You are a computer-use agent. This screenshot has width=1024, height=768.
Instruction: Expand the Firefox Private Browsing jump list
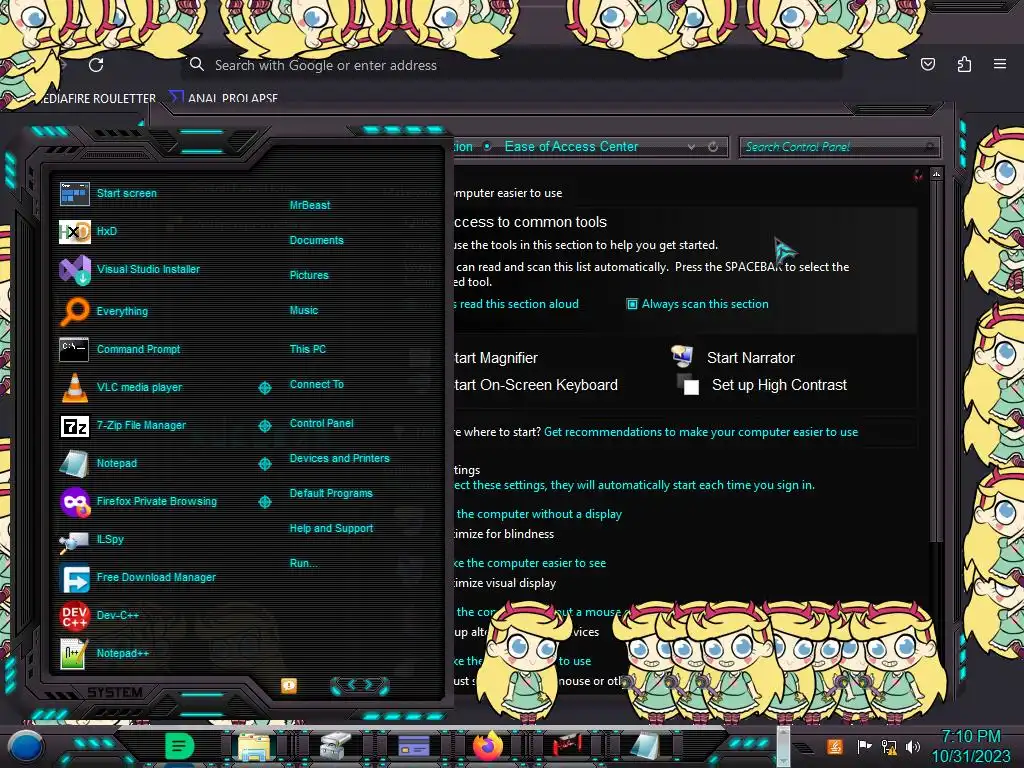264,502
